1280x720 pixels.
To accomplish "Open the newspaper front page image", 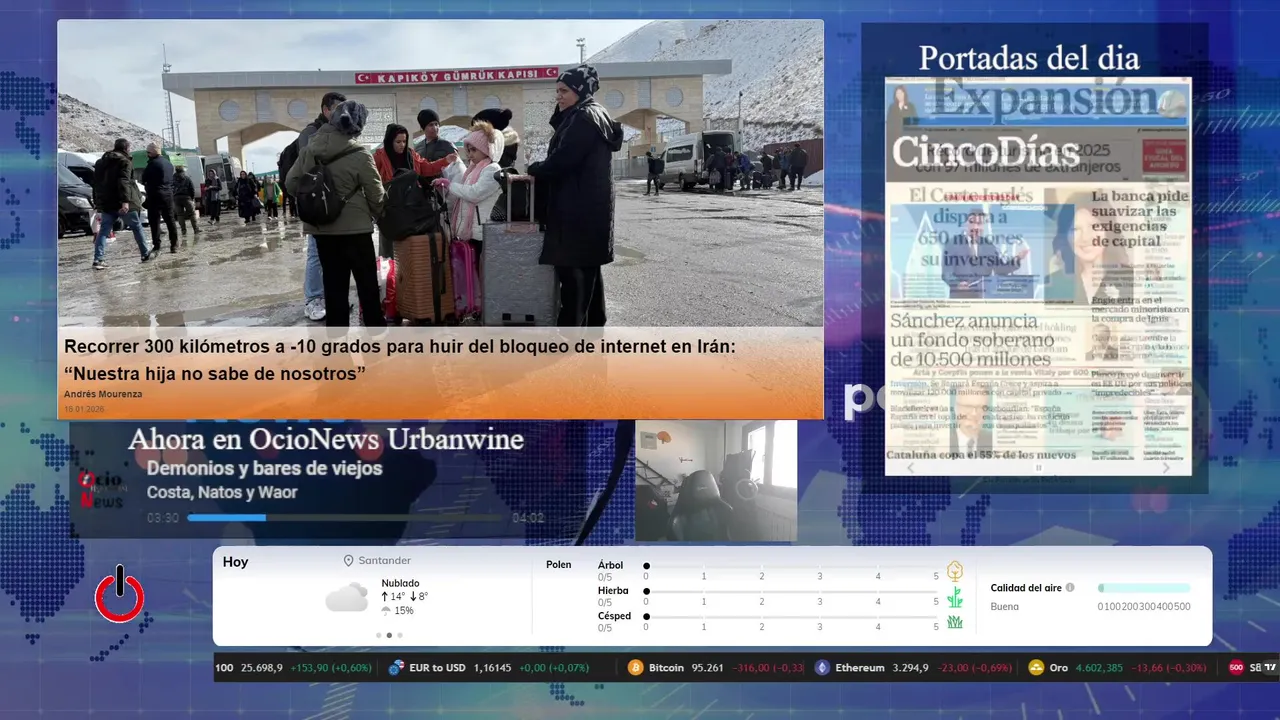I will tap(1038, 276).
